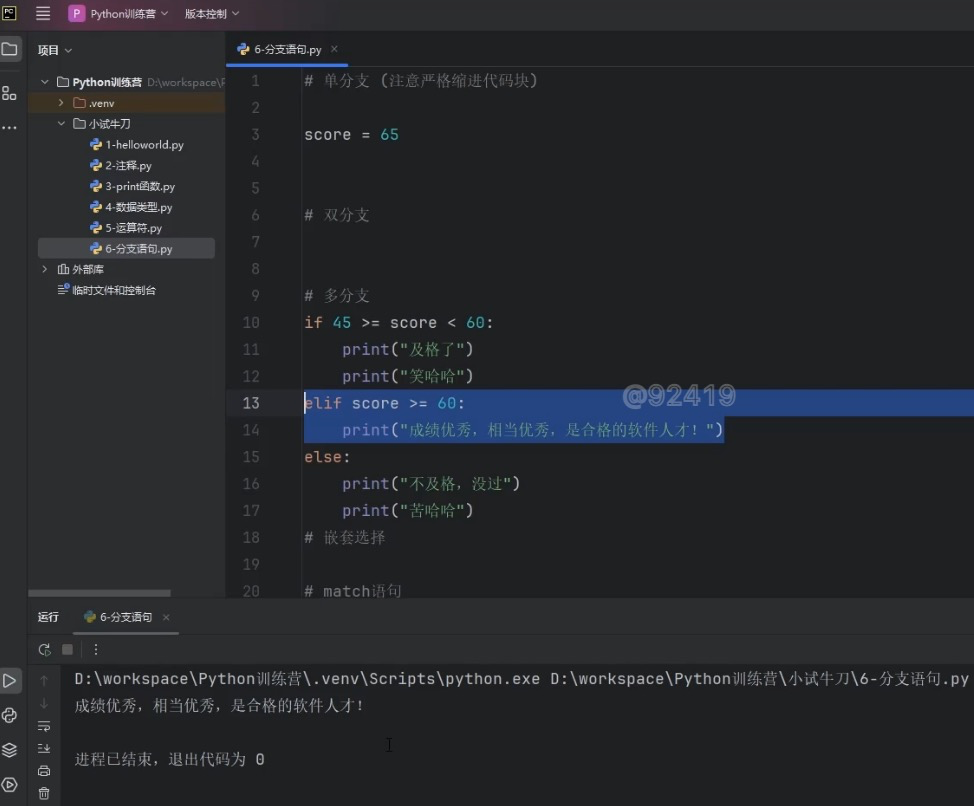The height and width of the screenshot is (806, 974).
Task: Click the '# 双分支' comment line
Action: [x=337, y=215]
